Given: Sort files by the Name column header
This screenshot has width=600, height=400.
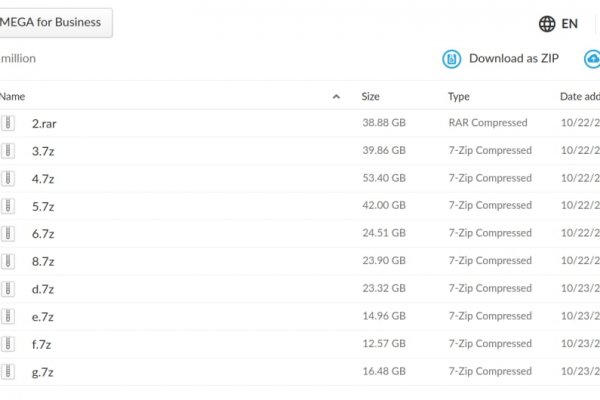Looking at the screenshot, I should 13,97.
